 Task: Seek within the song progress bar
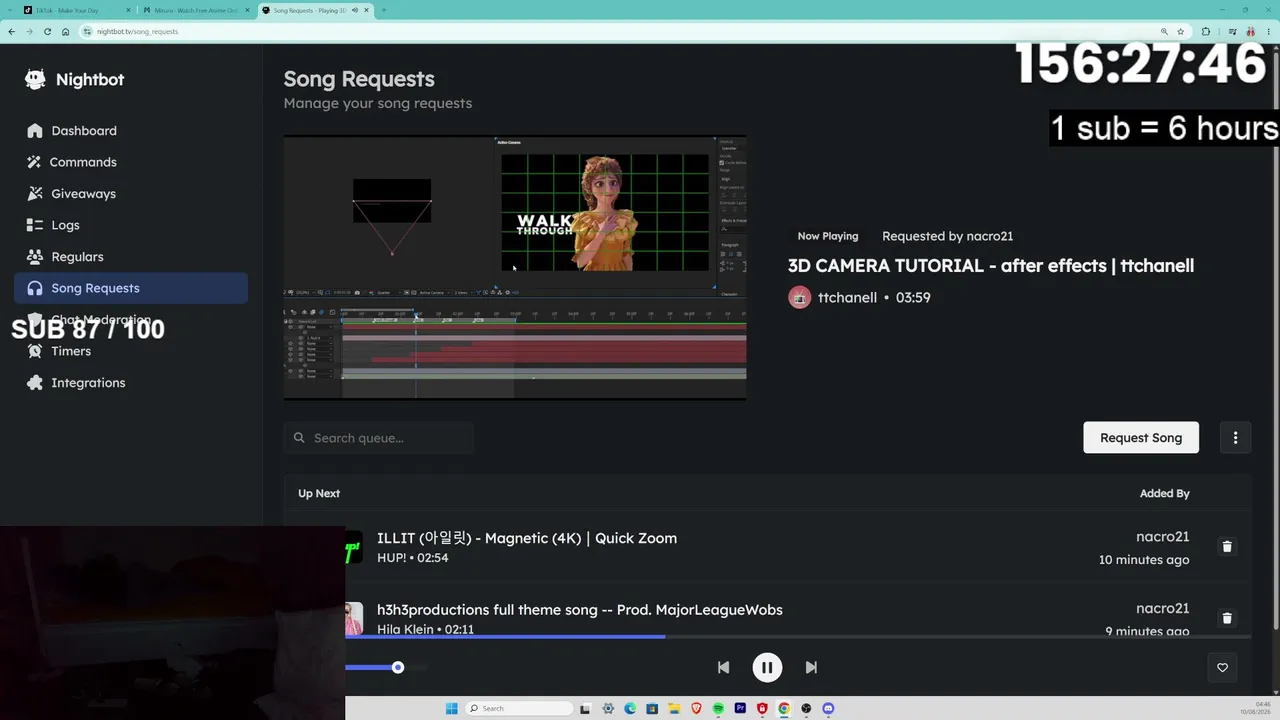coord(798,636)
